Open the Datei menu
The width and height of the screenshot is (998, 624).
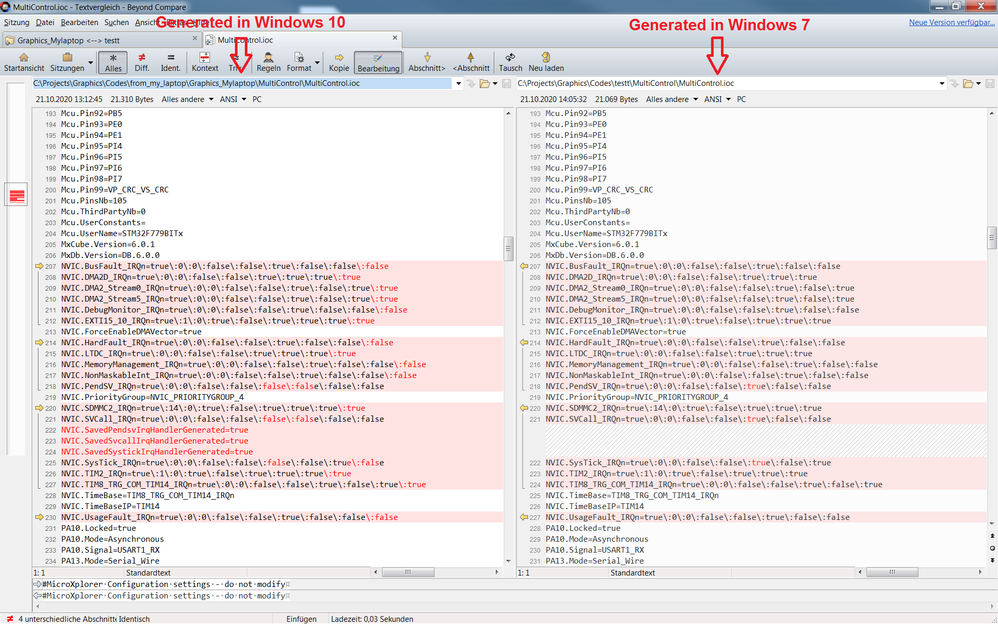click(45, 22)
